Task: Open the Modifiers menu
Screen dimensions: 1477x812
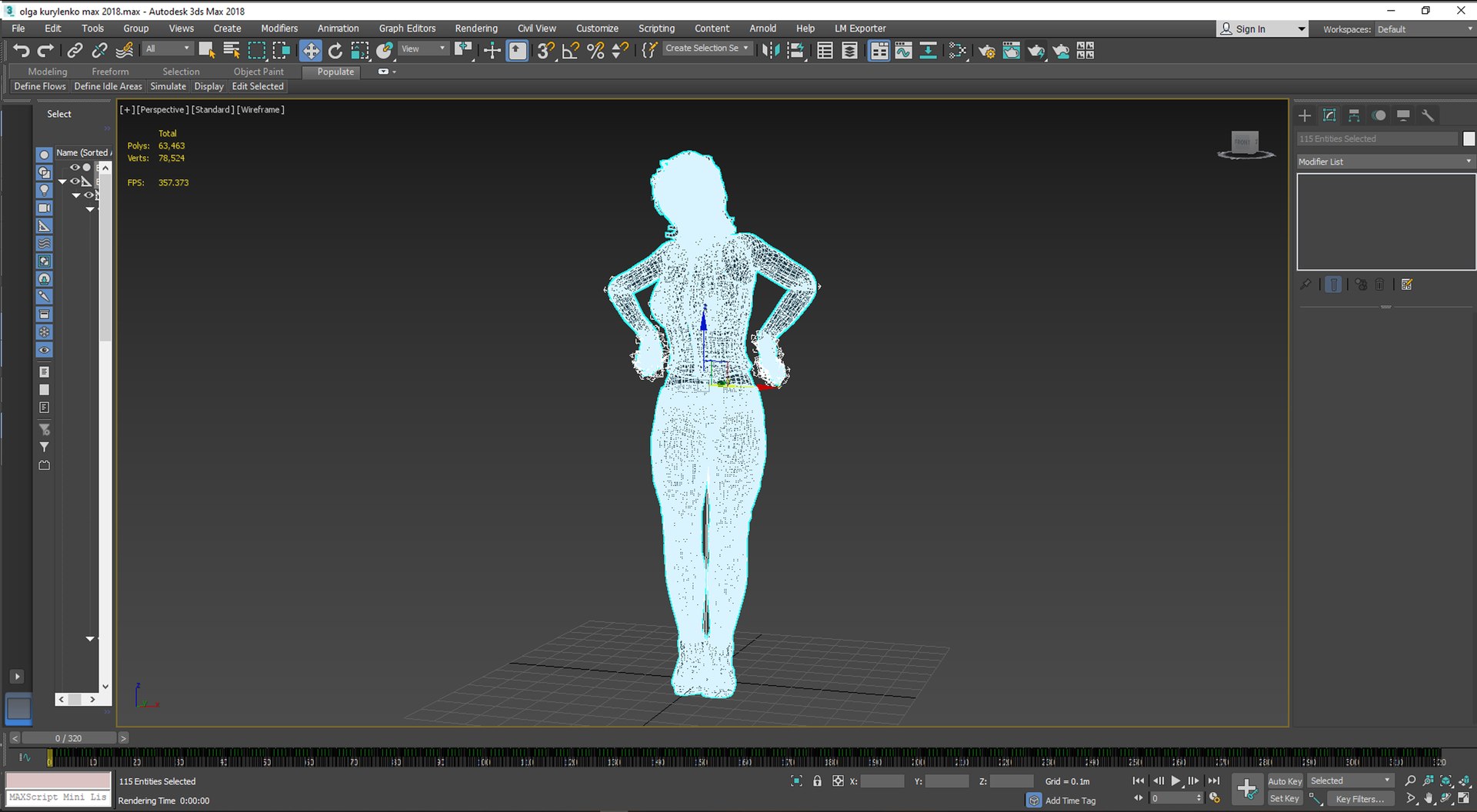Action: [x=279, y=28]
